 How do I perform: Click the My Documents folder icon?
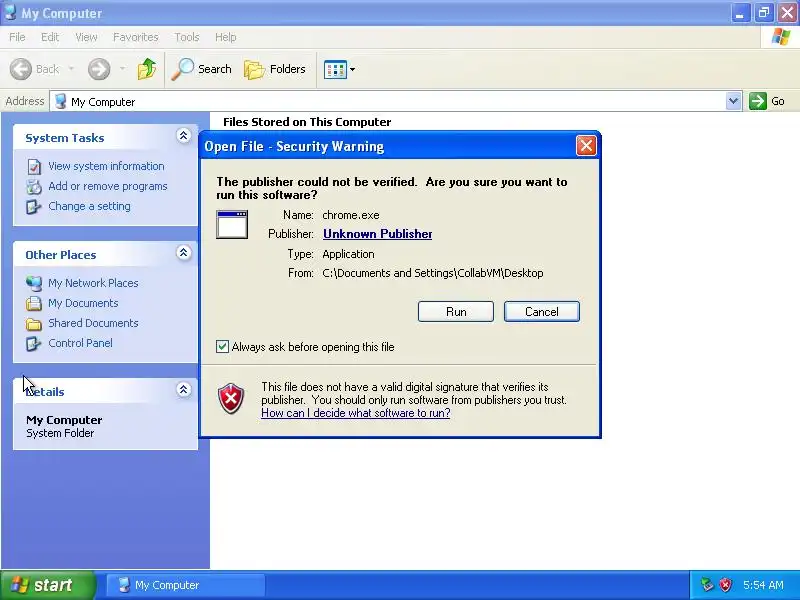click(34, 304)
